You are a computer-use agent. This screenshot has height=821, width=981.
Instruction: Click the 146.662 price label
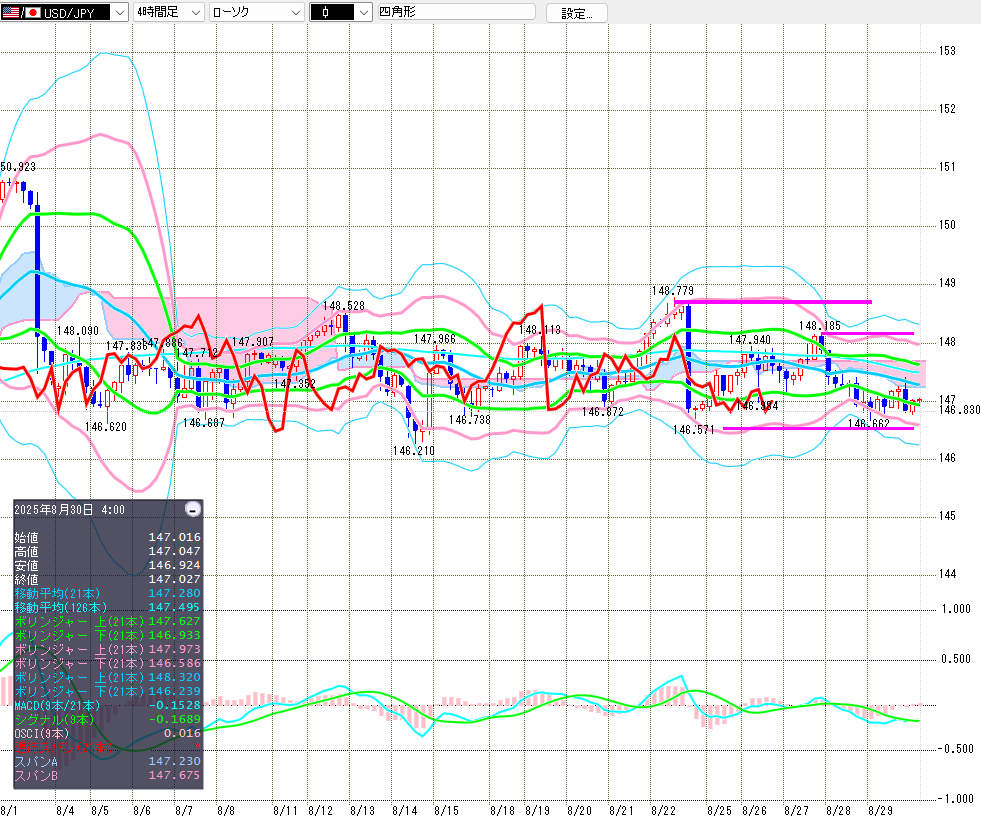coord(868,424)
